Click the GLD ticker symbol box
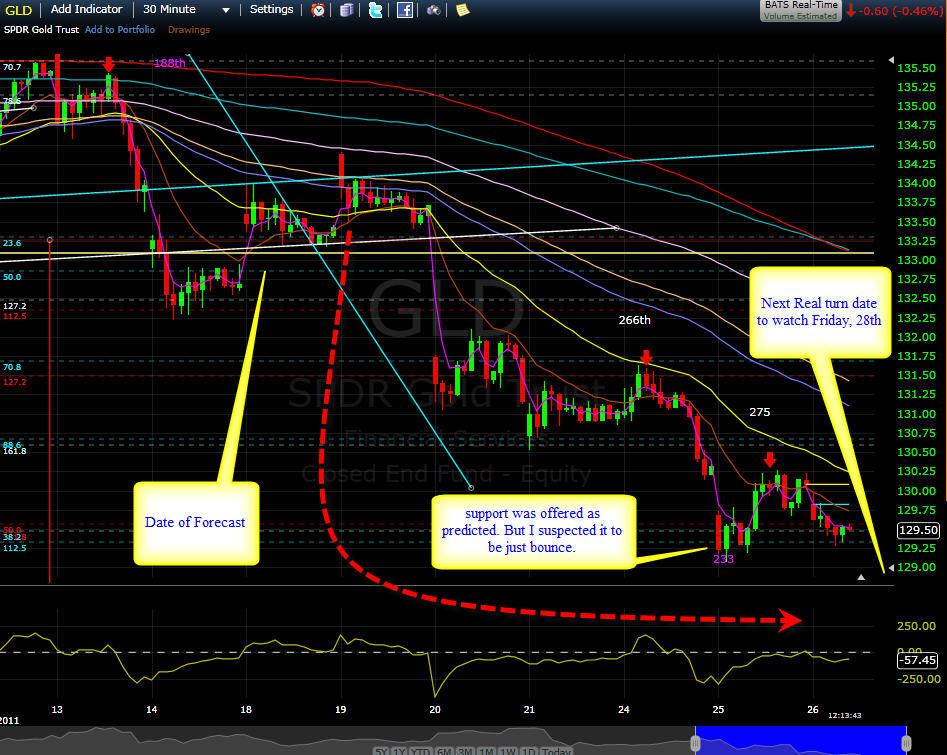Screen dimensions: 947x755 (18, 10)
